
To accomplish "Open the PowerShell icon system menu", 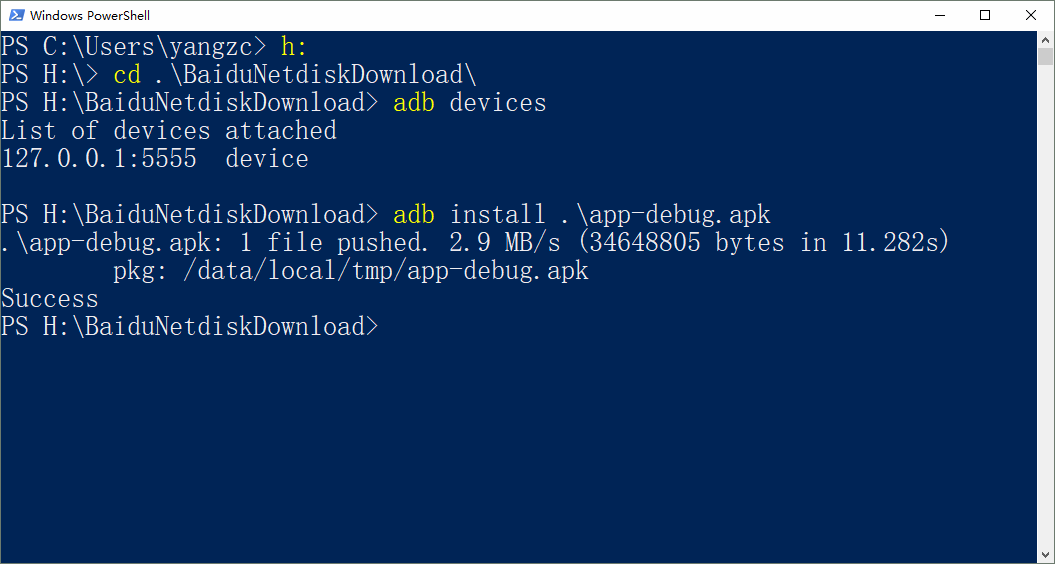I will point(17,15).
